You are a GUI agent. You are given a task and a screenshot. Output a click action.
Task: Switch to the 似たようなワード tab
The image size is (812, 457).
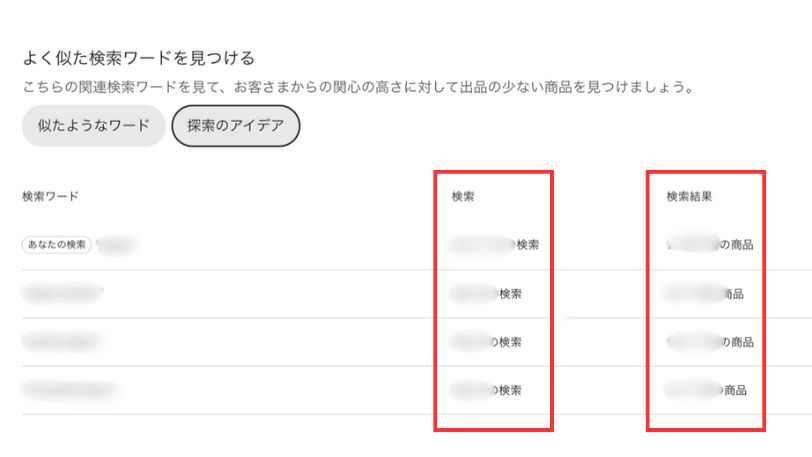pos(93,126)
